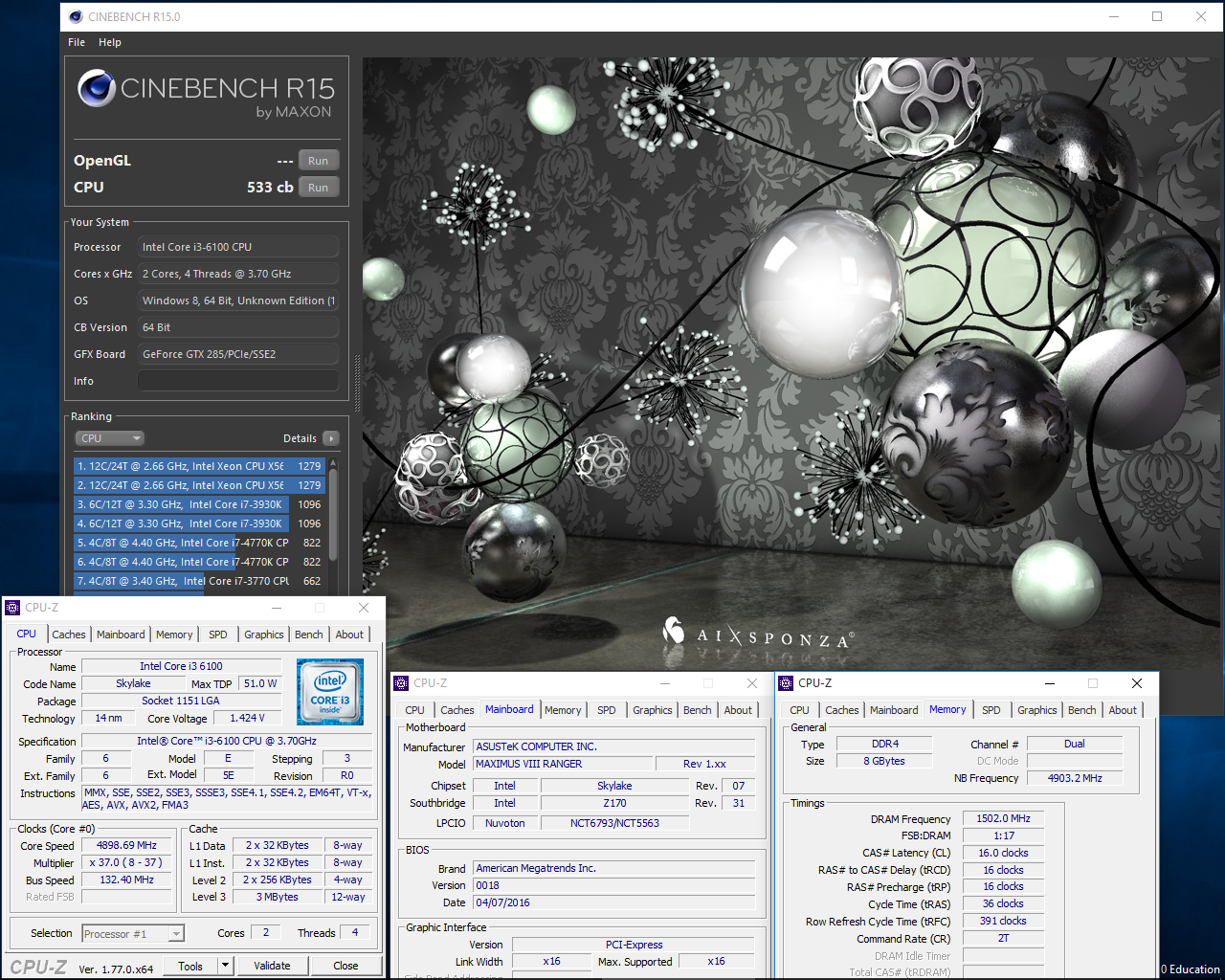Click the NB Frequency value 4903.2 MHz

pos(1075,778)
